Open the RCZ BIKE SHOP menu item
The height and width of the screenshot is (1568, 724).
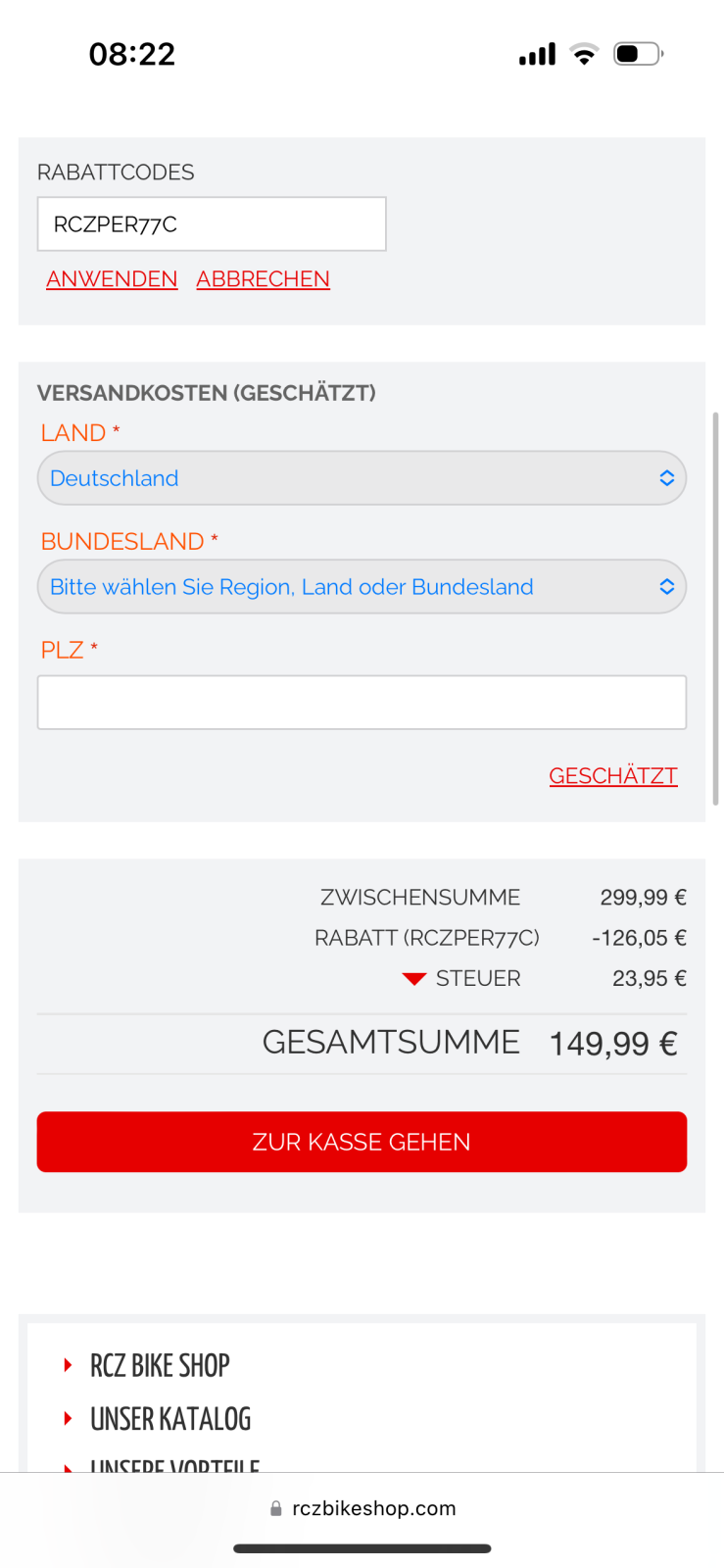point(160,1365)
